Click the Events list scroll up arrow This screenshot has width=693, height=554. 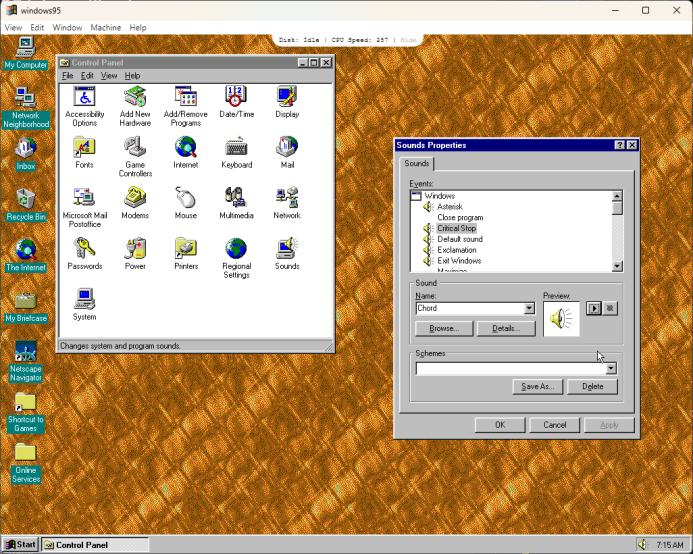click(x=617, y=196)
